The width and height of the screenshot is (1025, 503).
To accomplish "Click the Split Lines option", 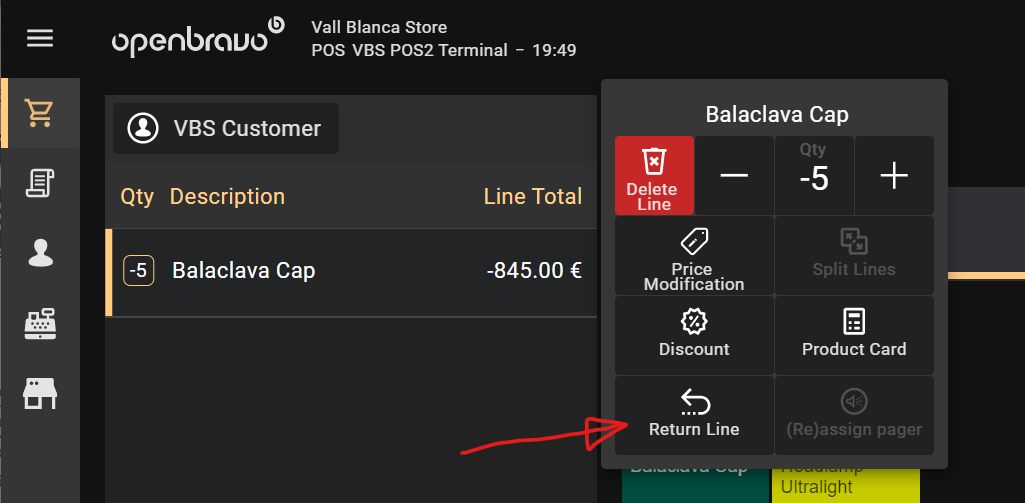I will click(x=853, y=255).
